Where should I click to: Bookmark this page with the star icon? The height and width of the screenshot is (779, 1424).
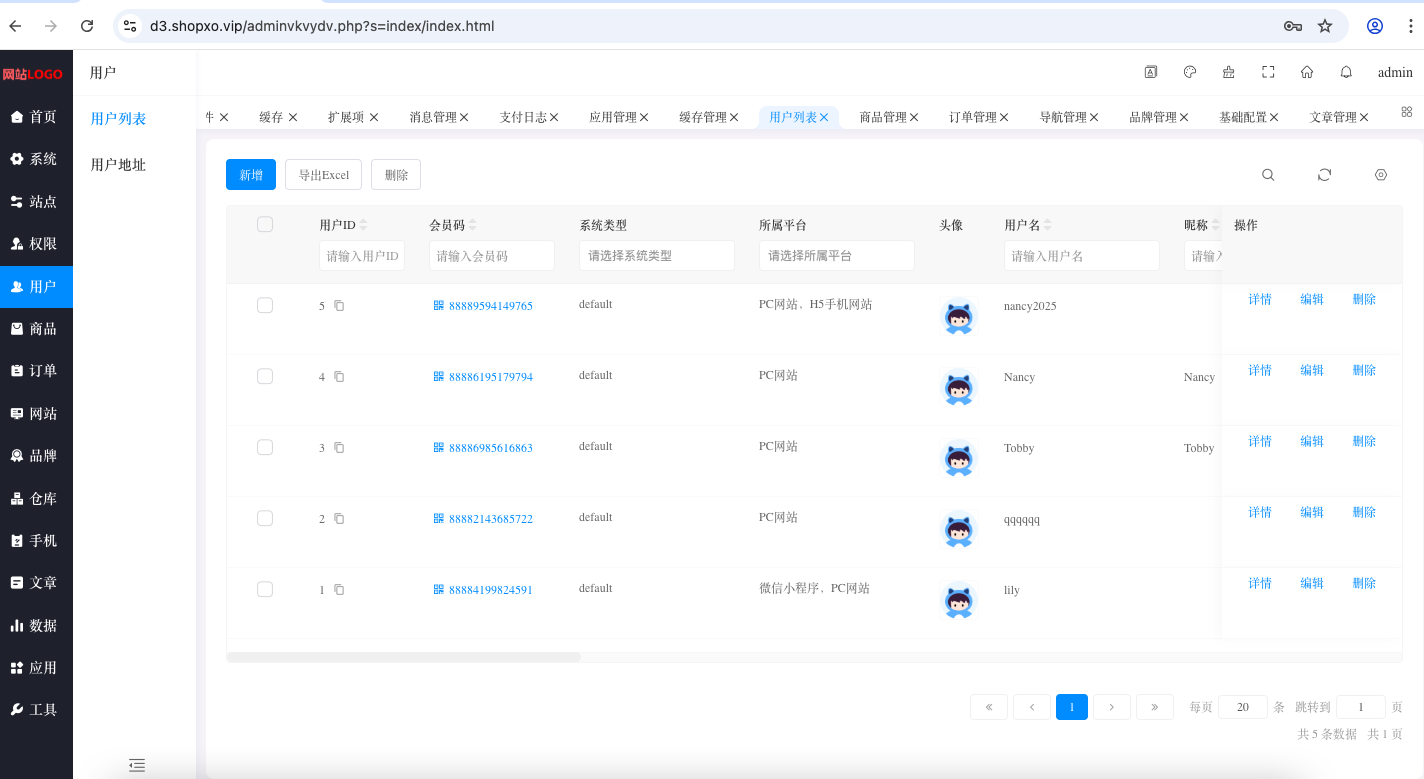tap(1325, 26)
